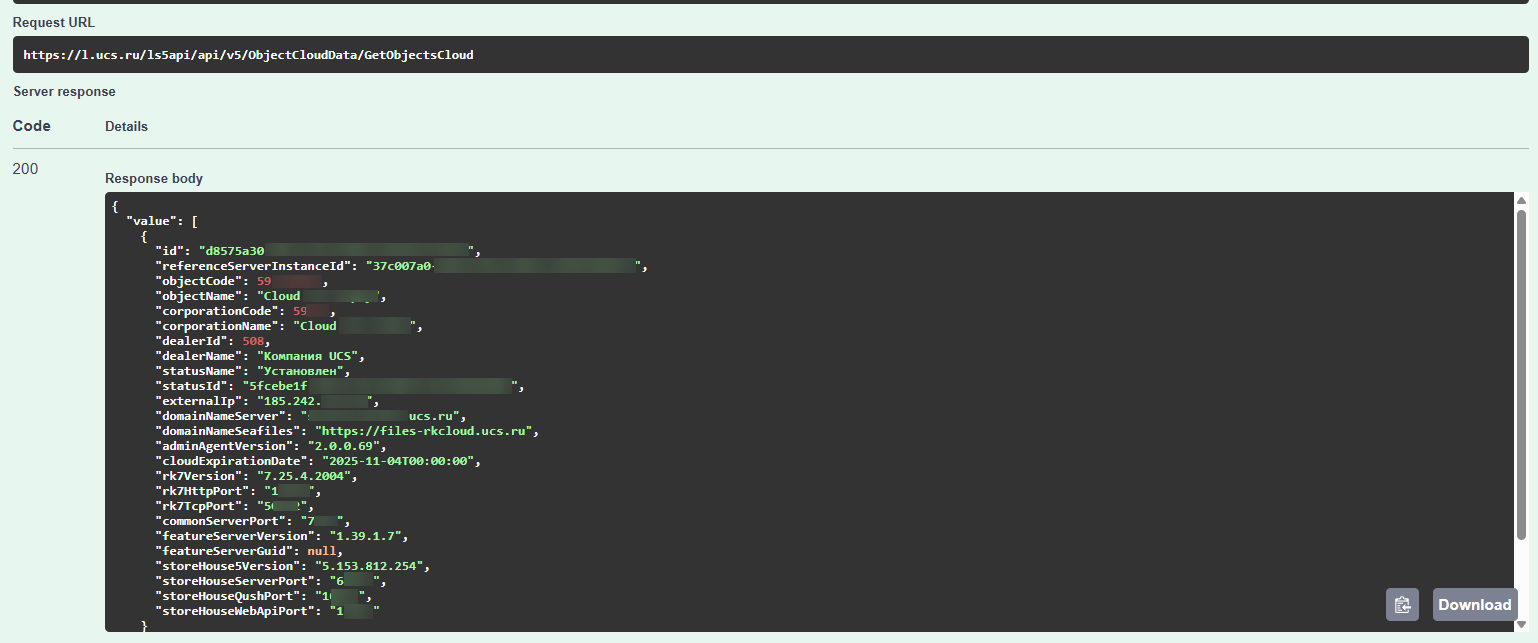This screenshot has height=643, width=1538.
Task: Click the adminAgentVersion value 2.0.0.69
Action: pyautogui.click(x=341, y=446)
